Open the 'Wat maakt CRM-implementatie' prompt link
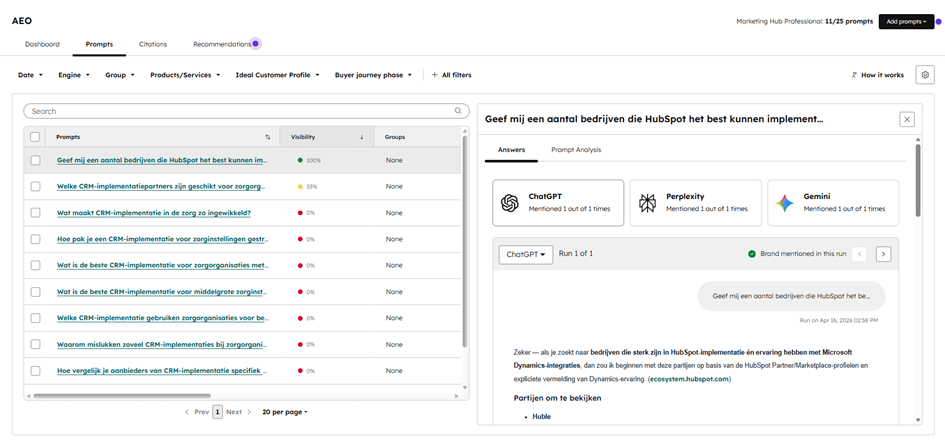This screenshot has width=945, height=444. click(x=154, y=213)
